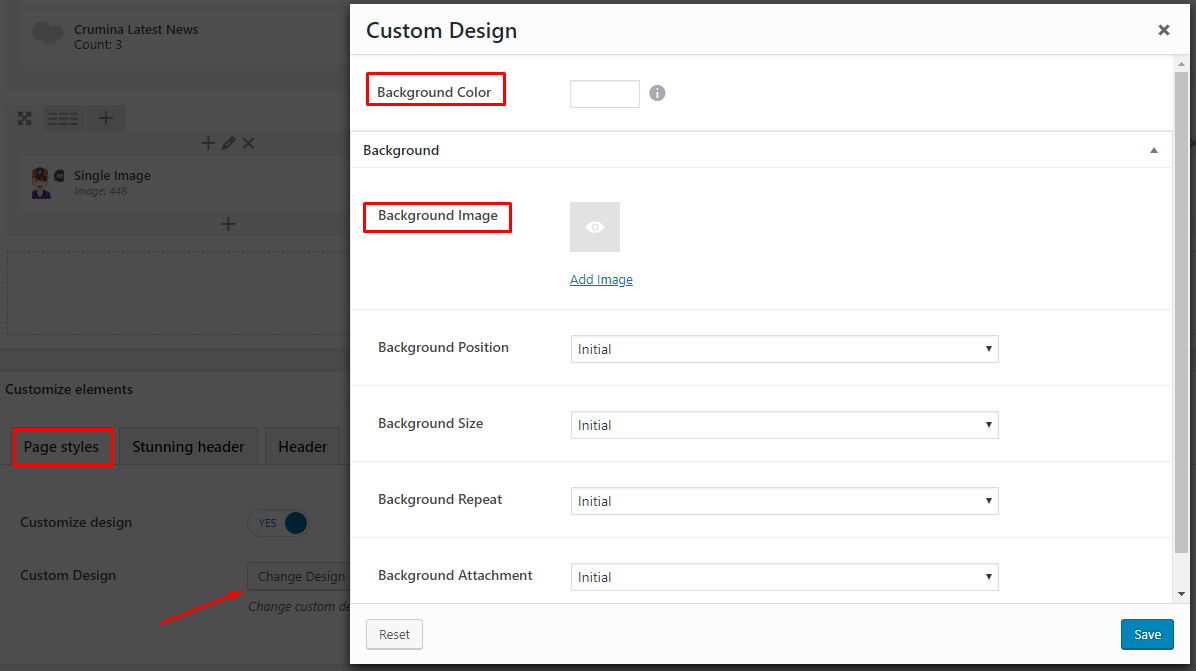Switch to the Page styles tab
The width and height of the screenshot is (1196, 671).
[x=62, y=447]
